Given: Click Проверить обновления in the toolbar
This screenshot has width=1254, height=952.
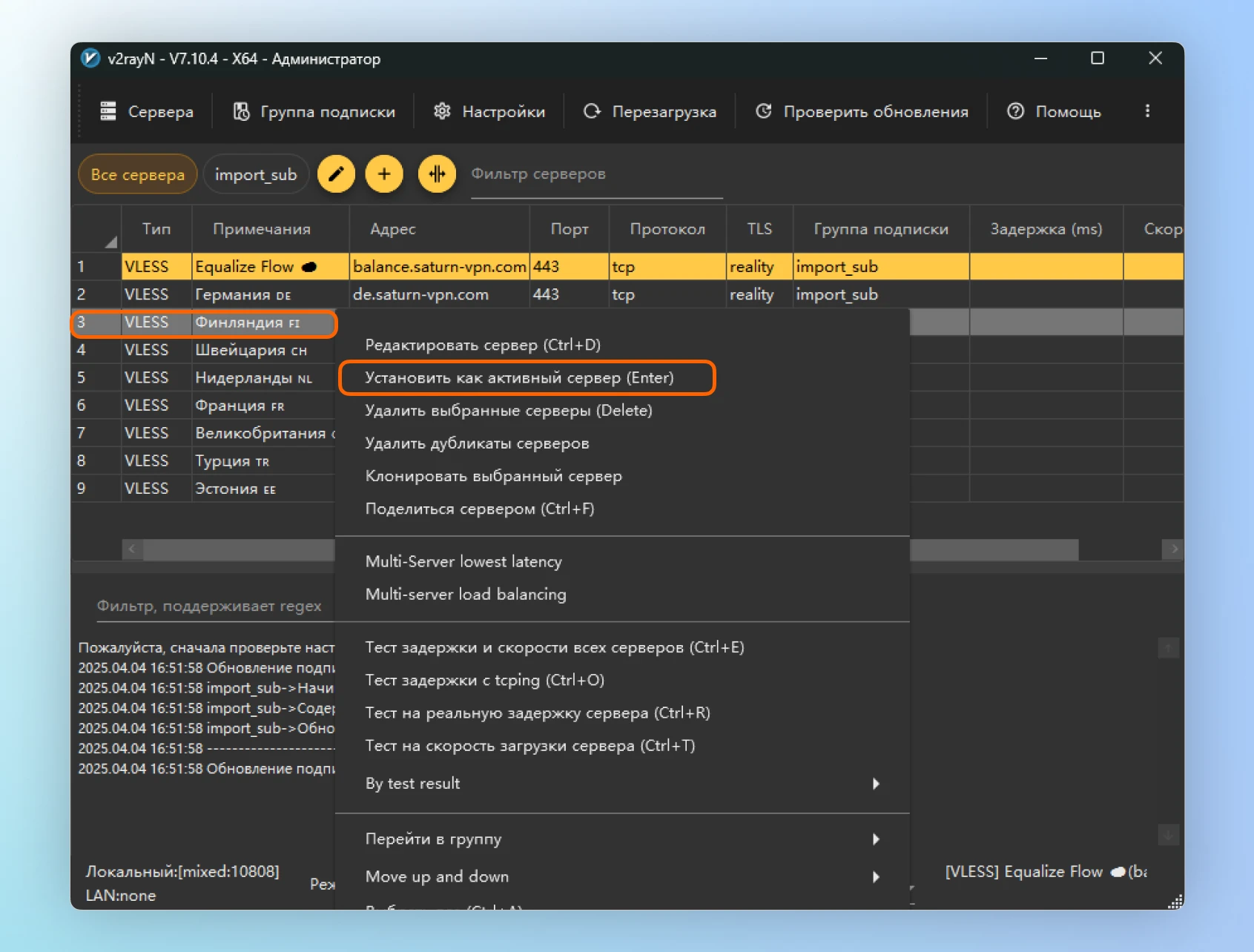Looking at the screenshot, I should [x=862, y=112].
